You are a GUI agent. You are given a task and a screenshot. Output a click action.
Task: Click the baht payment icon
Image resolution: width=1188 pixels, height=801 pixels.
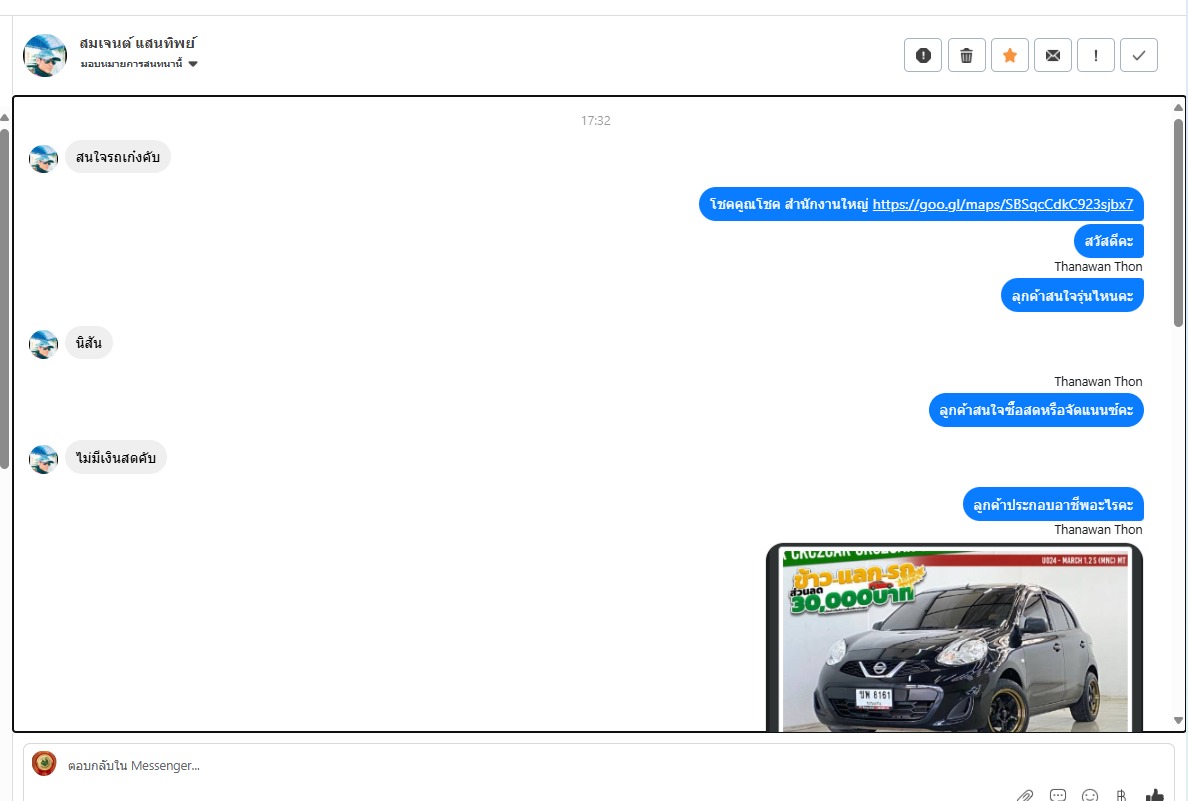[x=1121, y=795]
